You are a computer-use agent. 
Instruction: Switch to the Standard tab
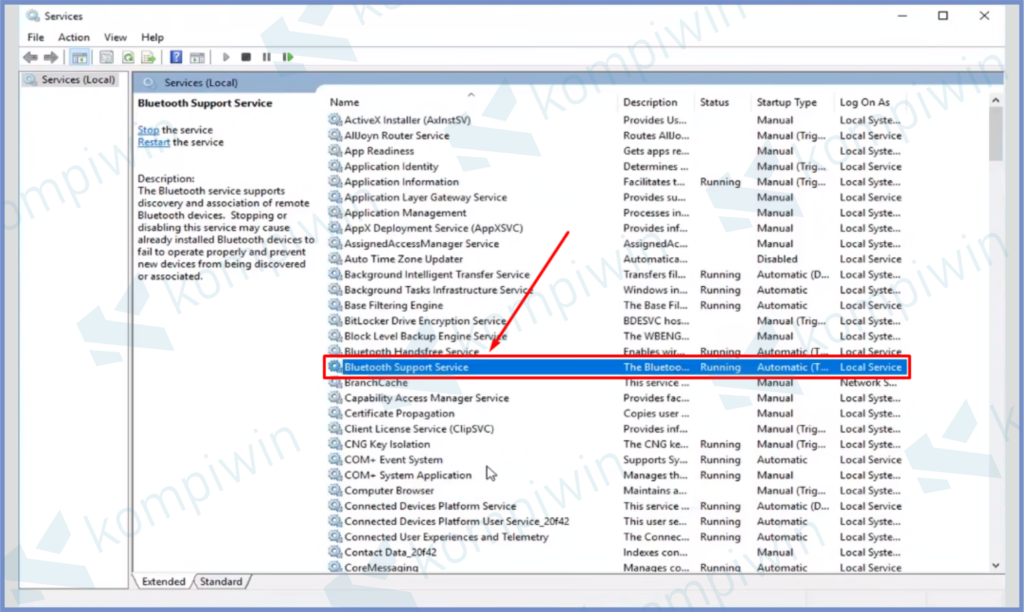point(221,581)
